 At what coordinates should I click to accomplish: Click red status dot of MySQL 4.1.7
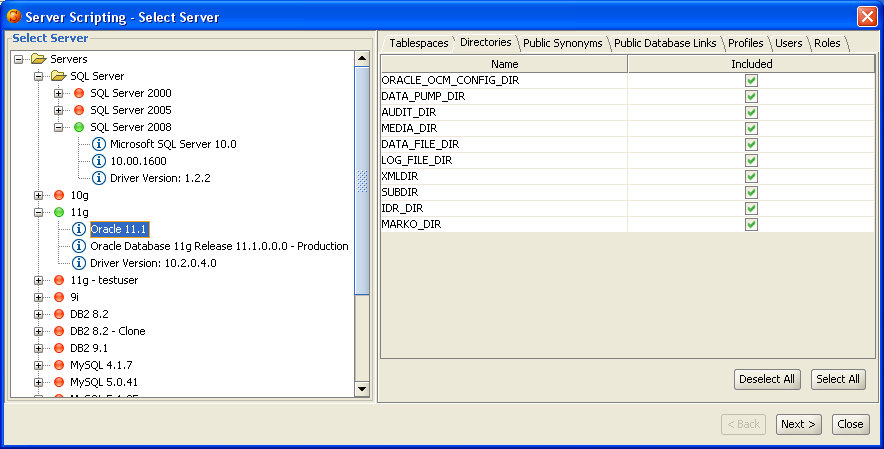[x=59, y=365]
